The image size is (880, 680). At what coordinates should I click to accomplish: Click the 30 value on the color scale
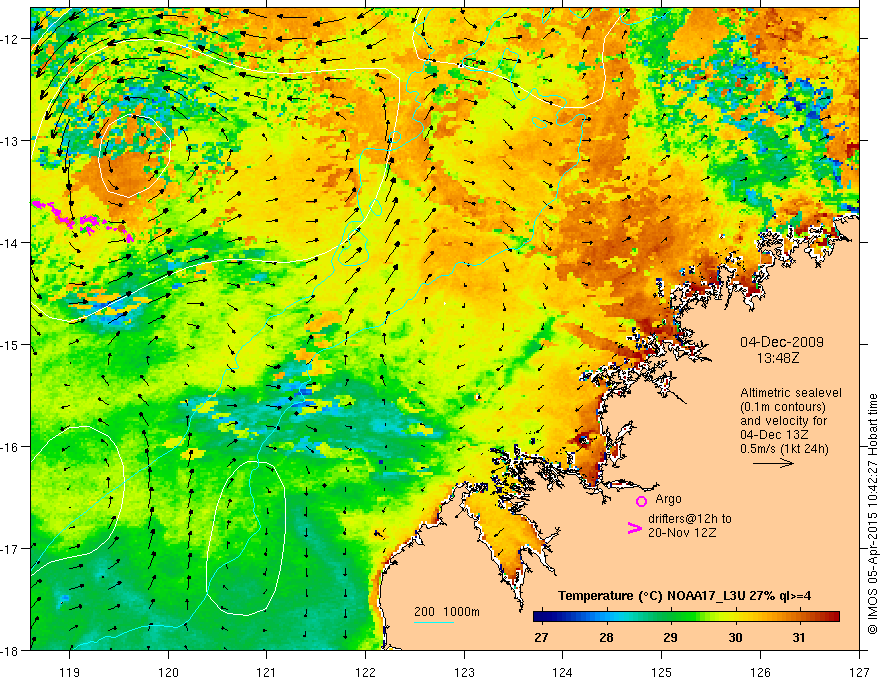(x=735, y=638)
